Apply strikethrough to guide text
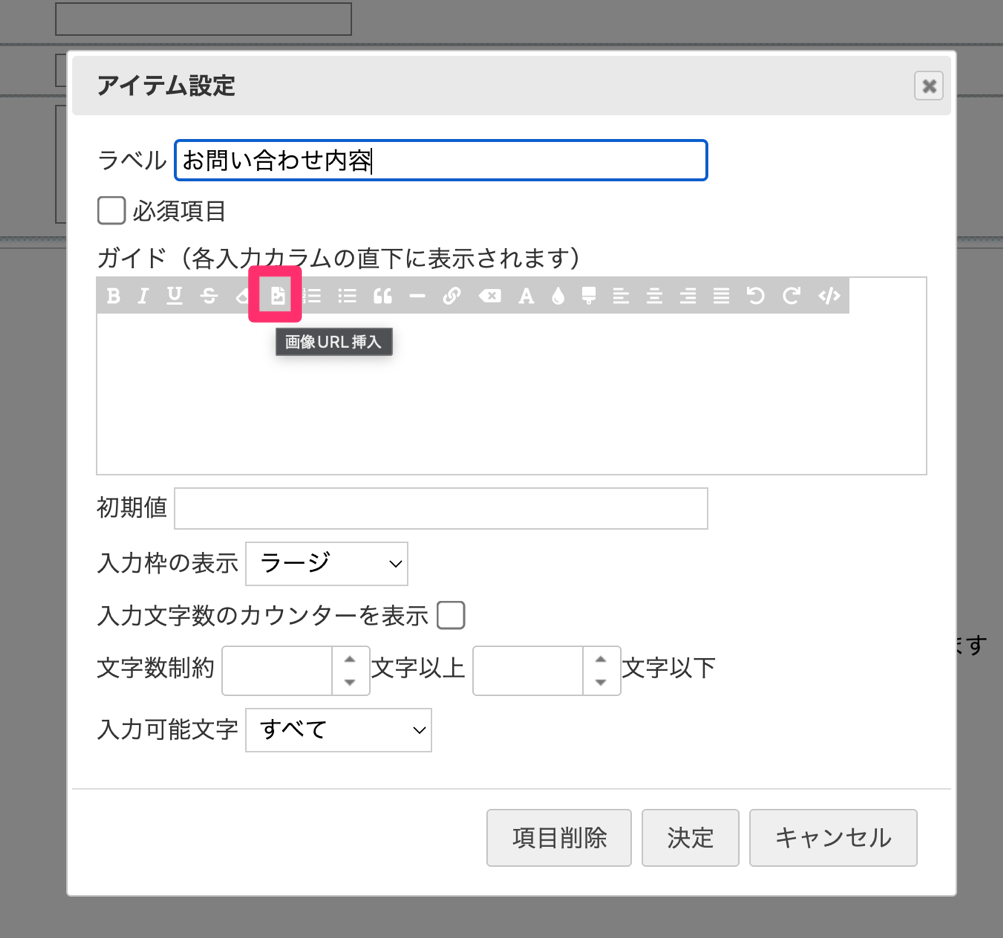 [x=209, y=296]
